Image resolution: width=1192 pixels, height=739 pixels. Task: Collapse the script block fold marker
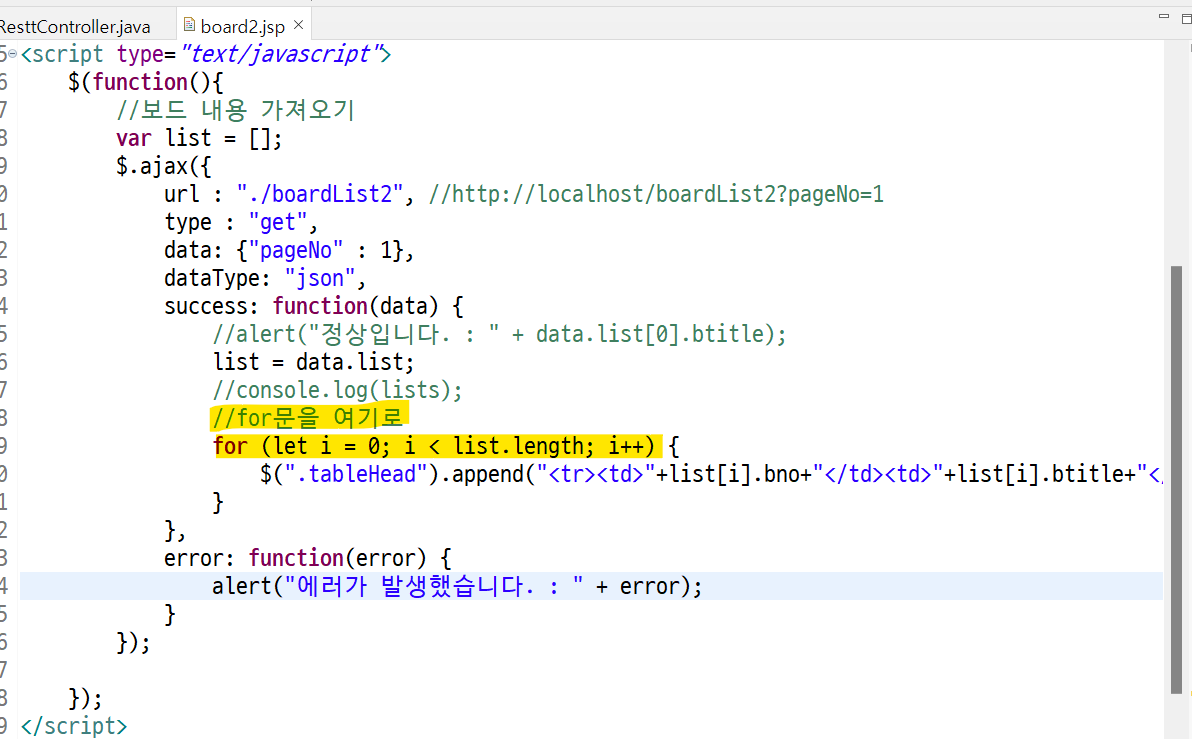[x=13, y=54]
